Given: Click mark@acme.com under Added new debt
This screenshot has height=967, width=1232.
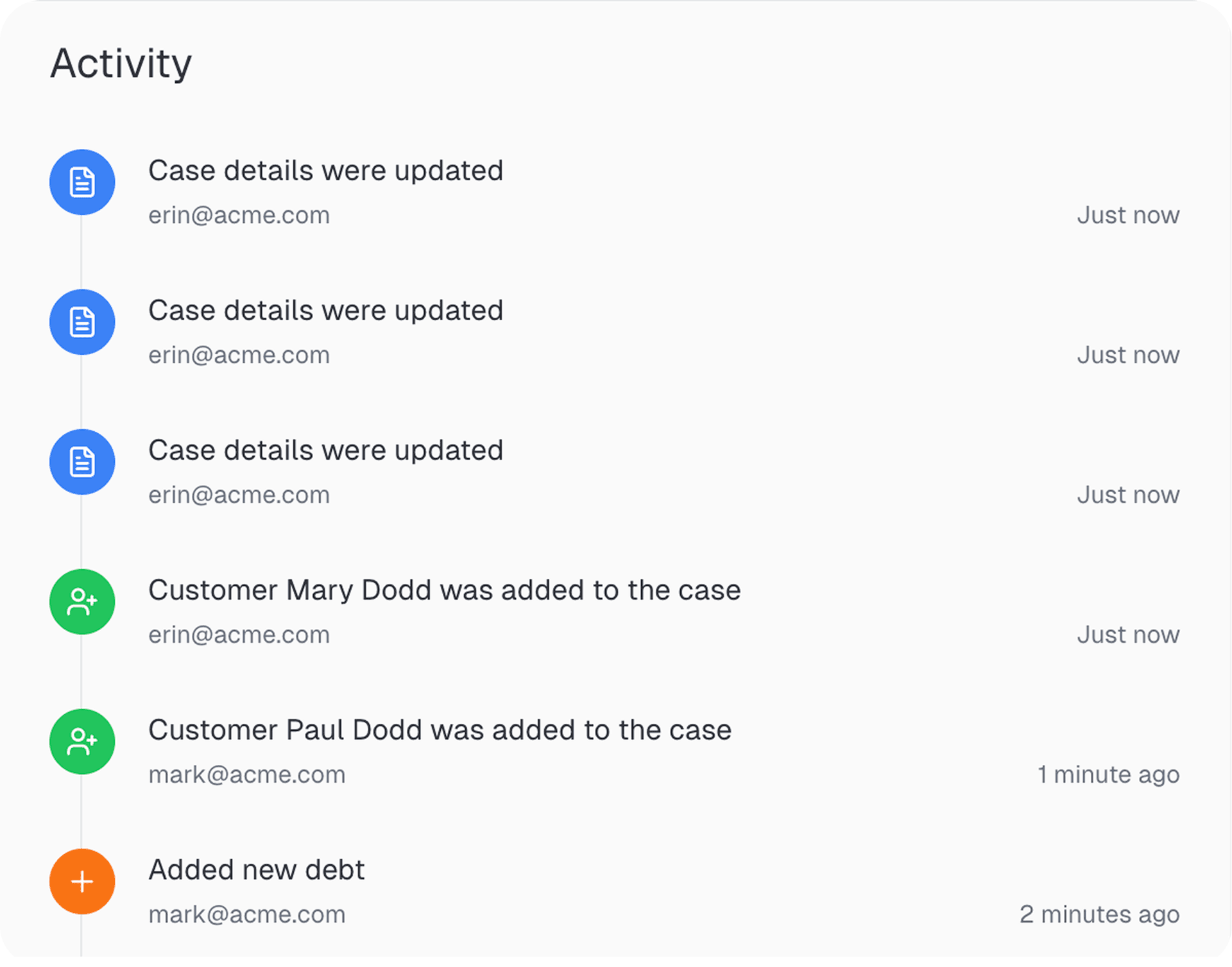Looking at the screenshot, I should pyautogui.click(x=247, y=914).
